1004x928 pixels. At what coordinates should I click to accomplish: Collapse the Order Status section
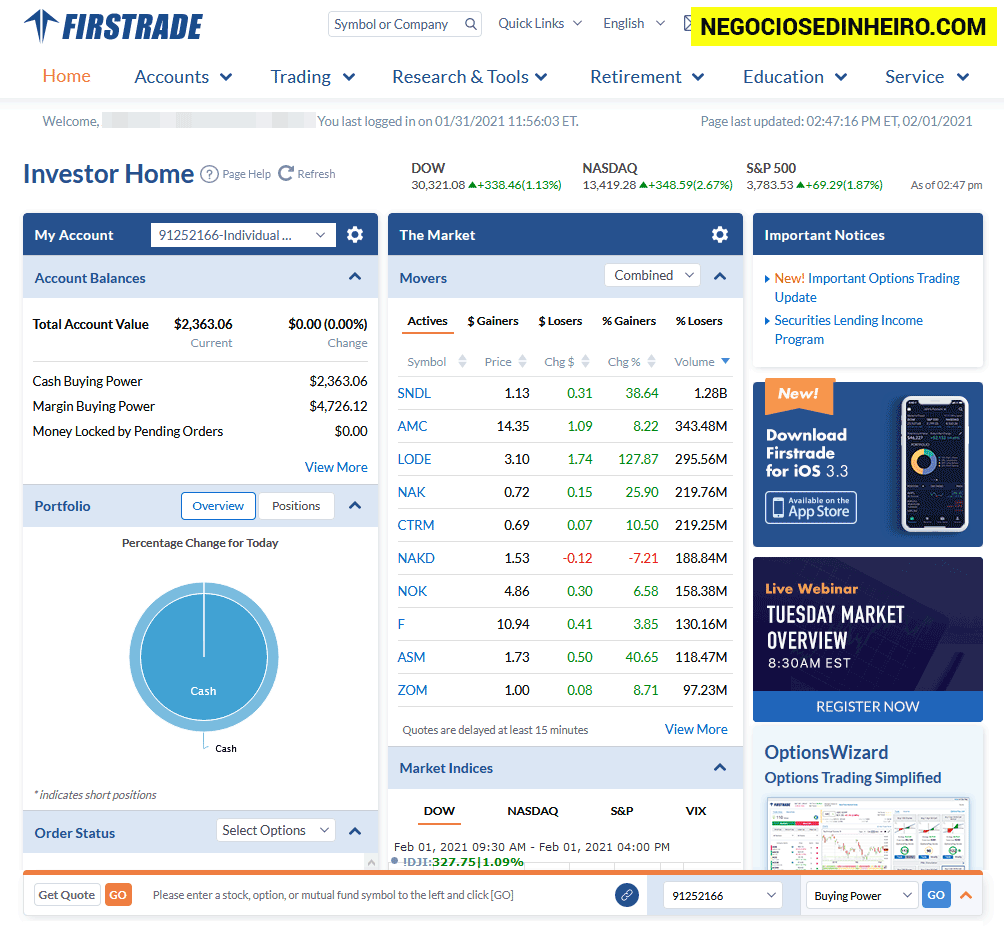click(355, 831)
